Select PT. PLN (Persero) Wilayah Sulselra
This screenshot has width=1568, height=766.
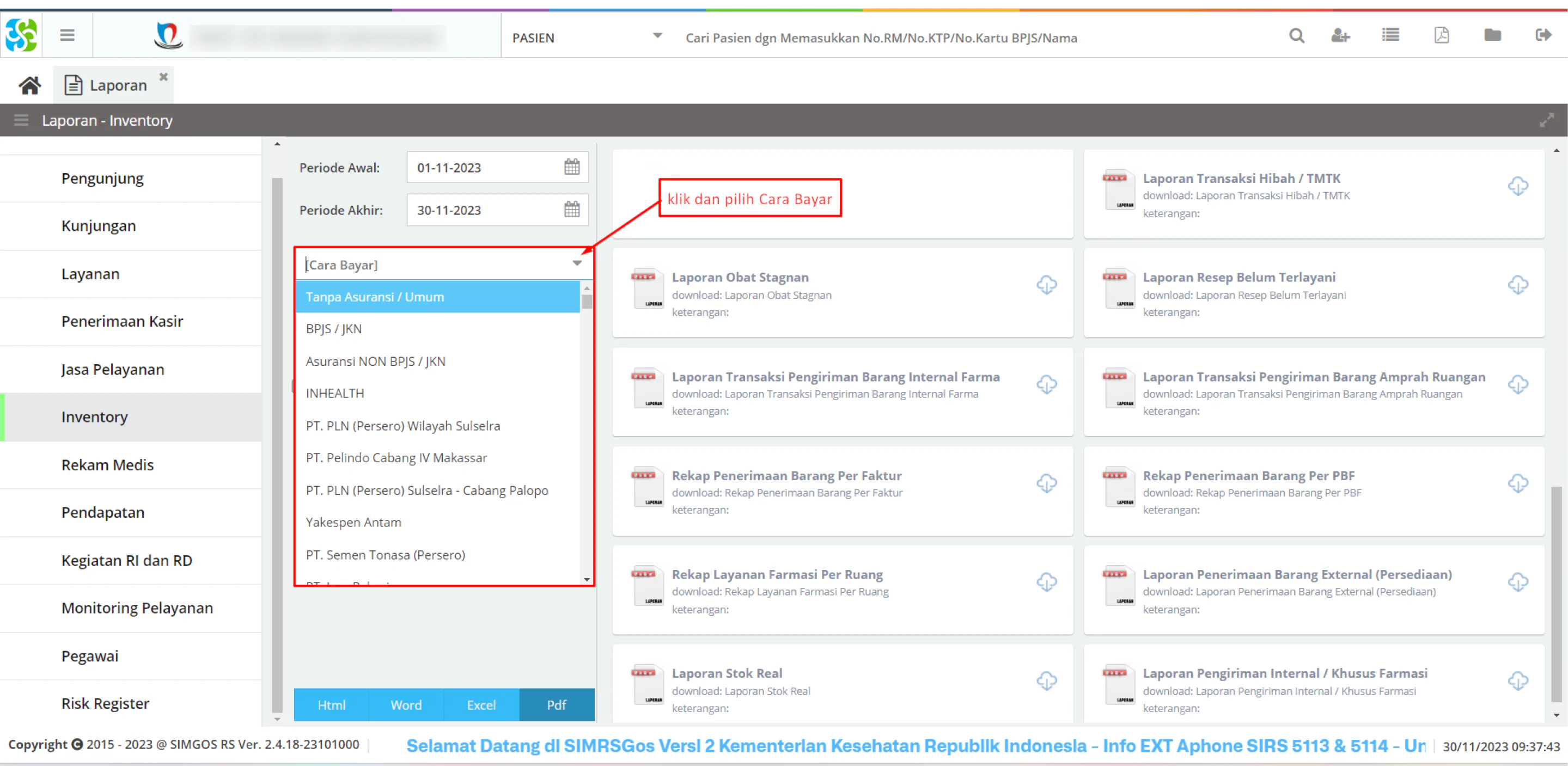pos(437,426)
